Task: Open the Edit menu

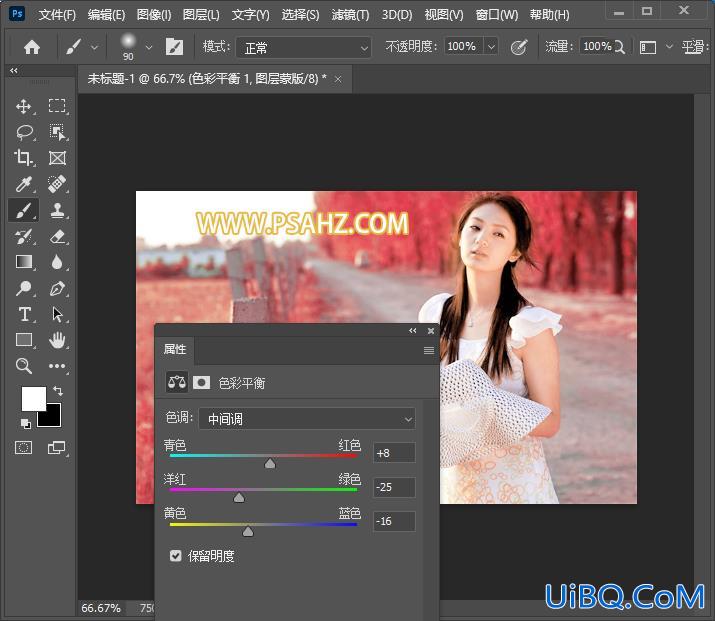Action: 106,15
